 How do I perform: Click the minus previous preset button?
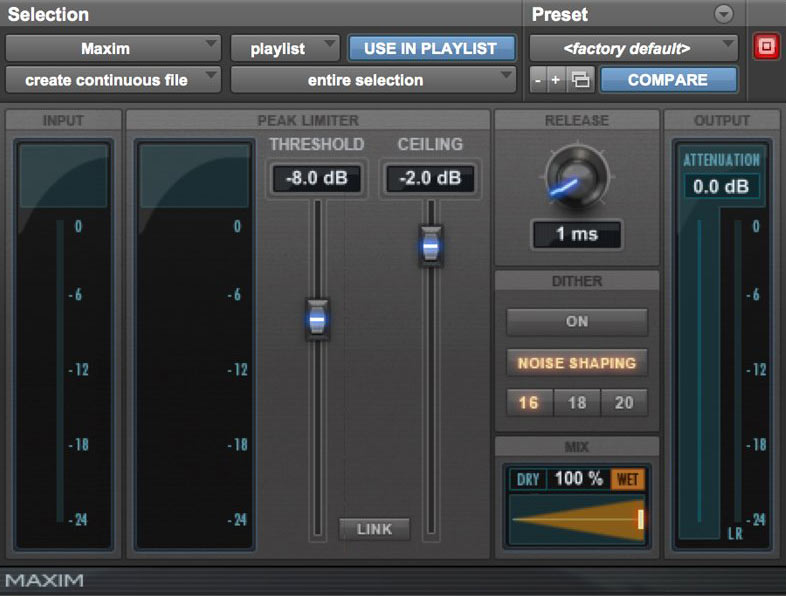click(538, 80)
